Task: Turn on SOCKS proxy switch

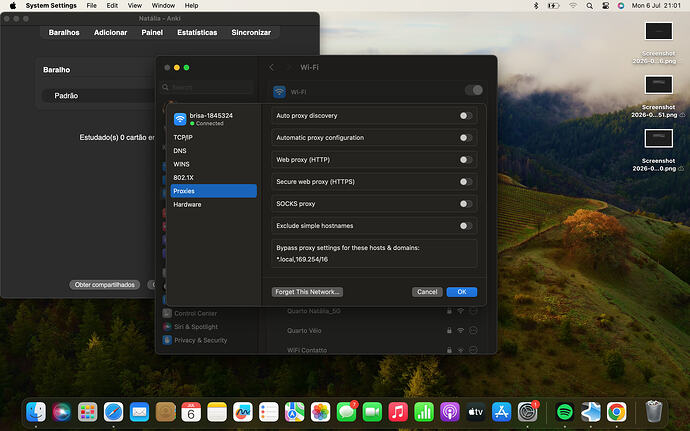Action: (466, 204)
